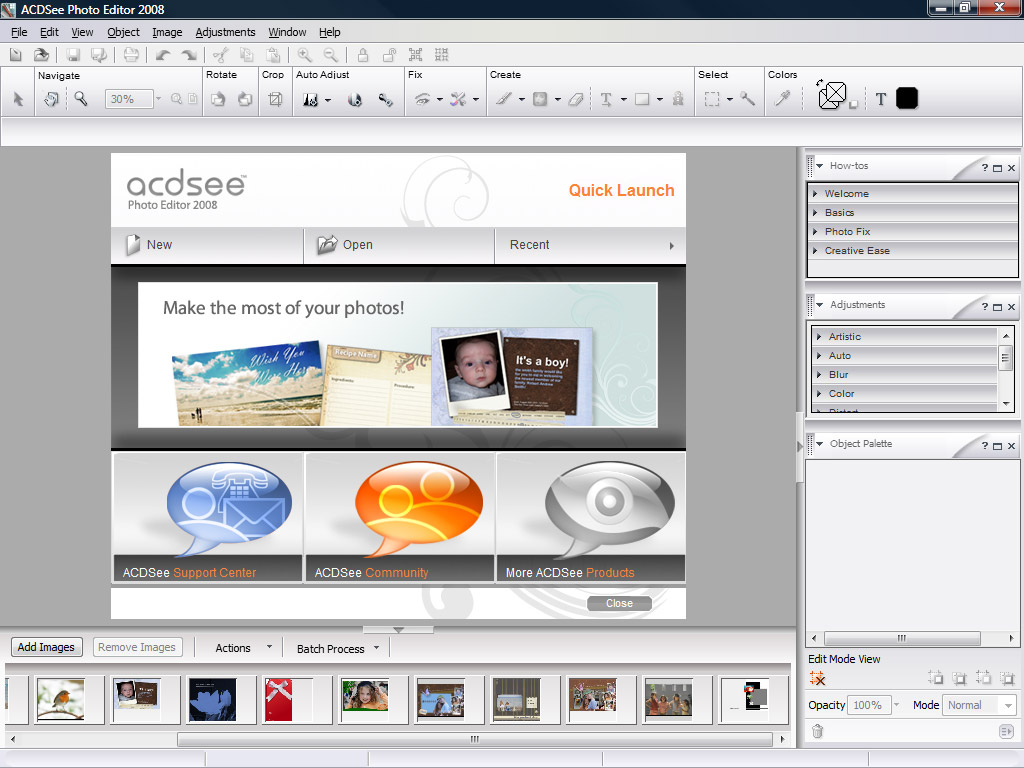The height and width of the screenshot is (768, 1024).
Task: Activate the Crop tool
Action: point(275,99)
